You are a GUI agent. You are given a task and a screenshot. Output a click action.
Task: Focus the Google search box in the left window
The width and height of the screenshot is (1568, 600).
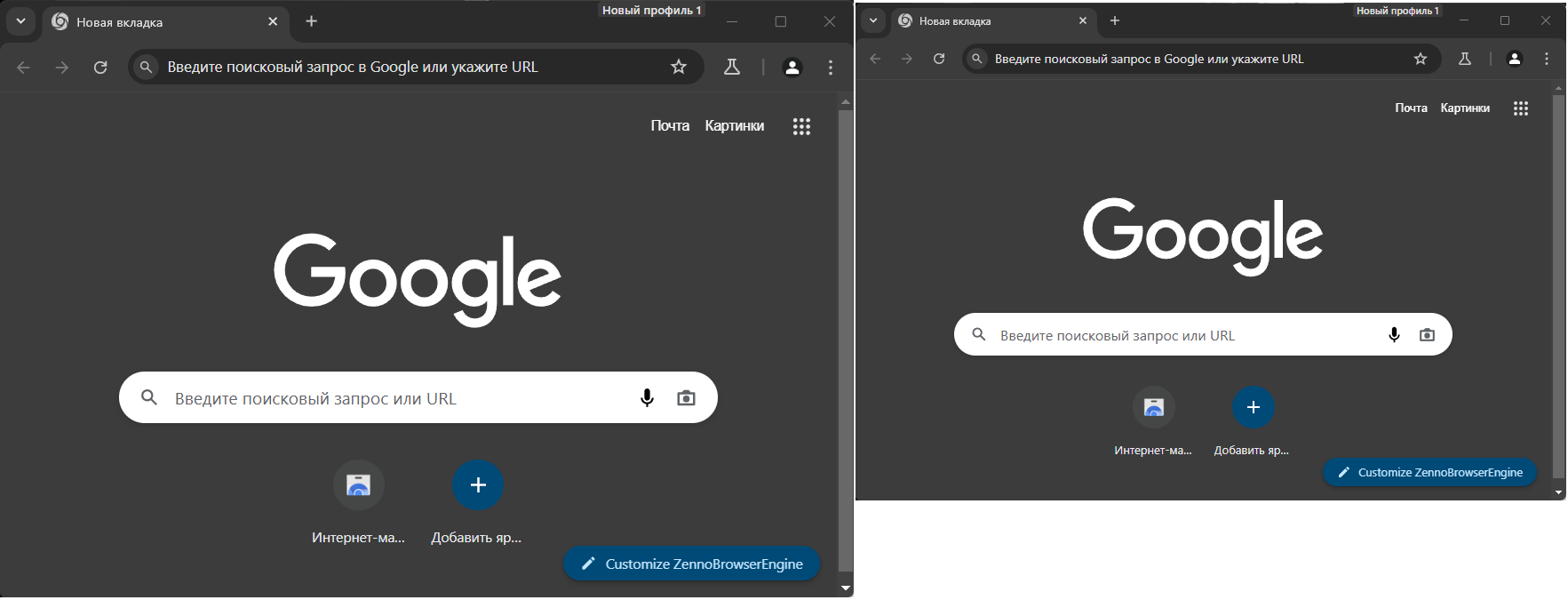coord(418,398)
